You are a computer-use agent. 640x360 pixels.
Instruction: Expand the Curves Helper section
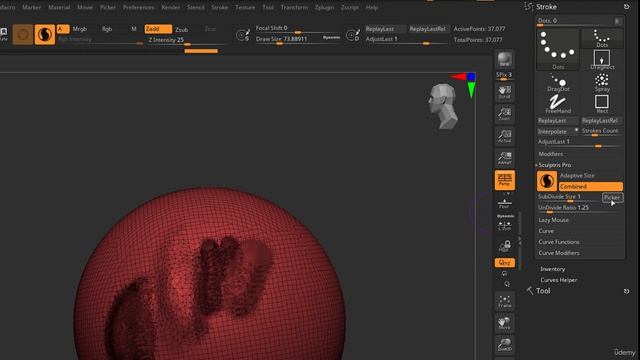[x=559, y=280]
